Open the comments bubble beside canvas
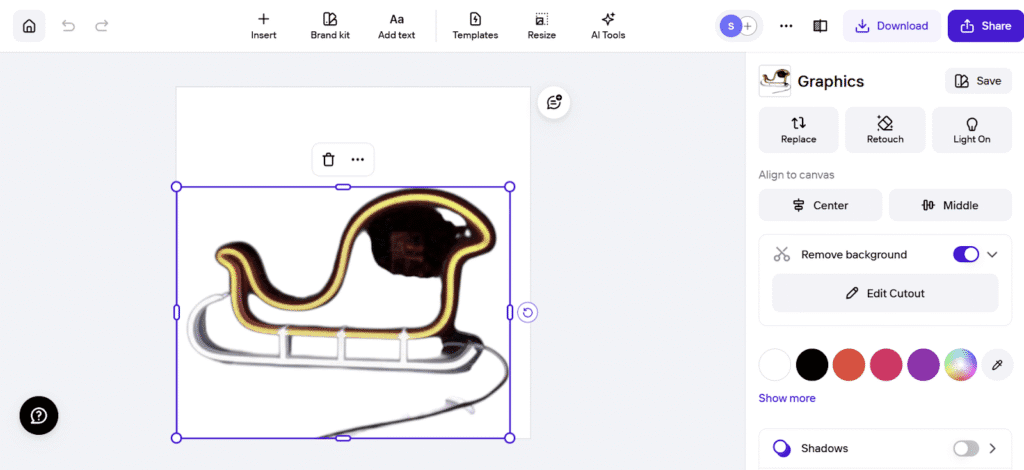1024x470 pixels. click(554, 102)
